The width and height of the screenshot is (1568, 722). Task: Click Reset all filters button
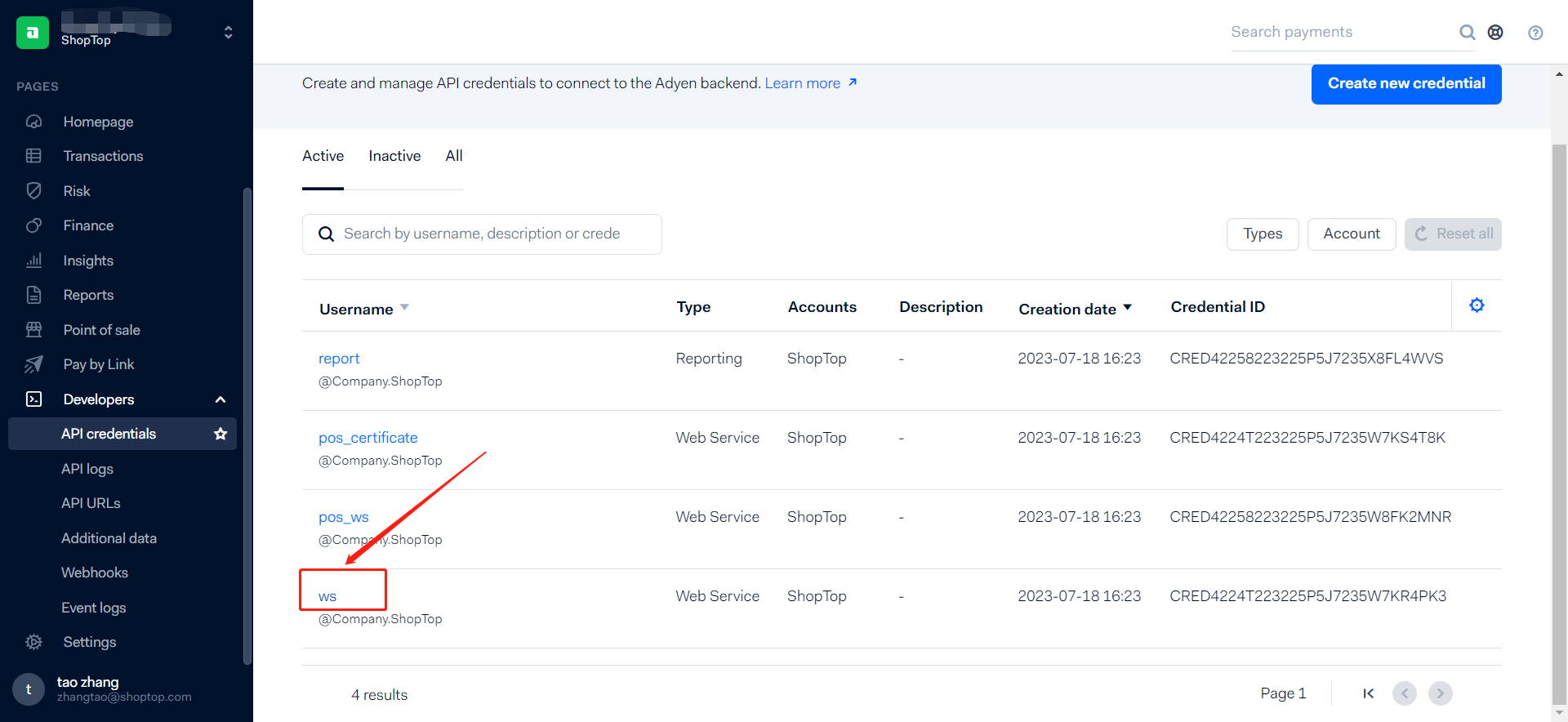pos(1453,234)
